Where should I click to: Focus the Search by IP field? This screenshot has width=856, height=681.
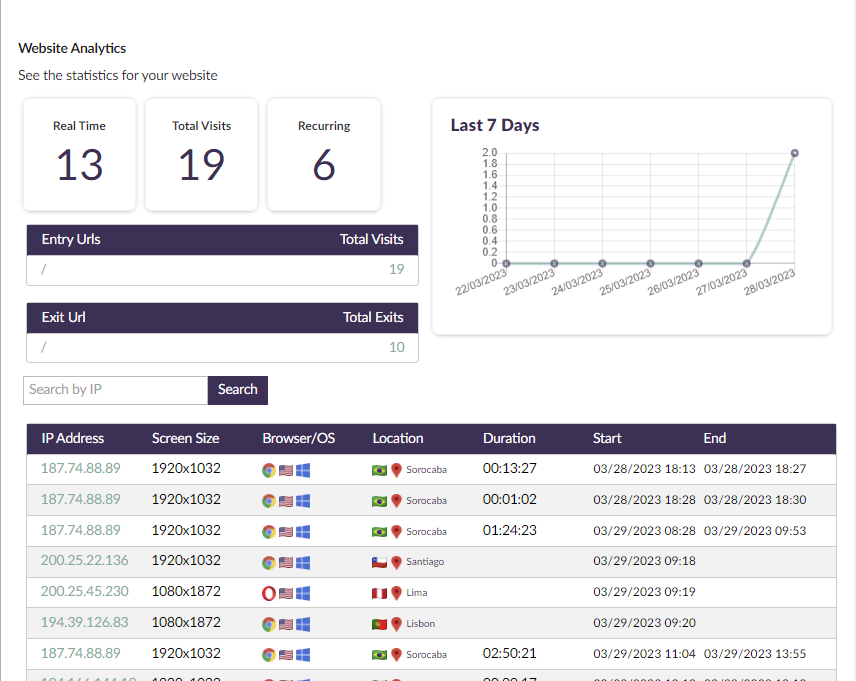pos(115,390)
